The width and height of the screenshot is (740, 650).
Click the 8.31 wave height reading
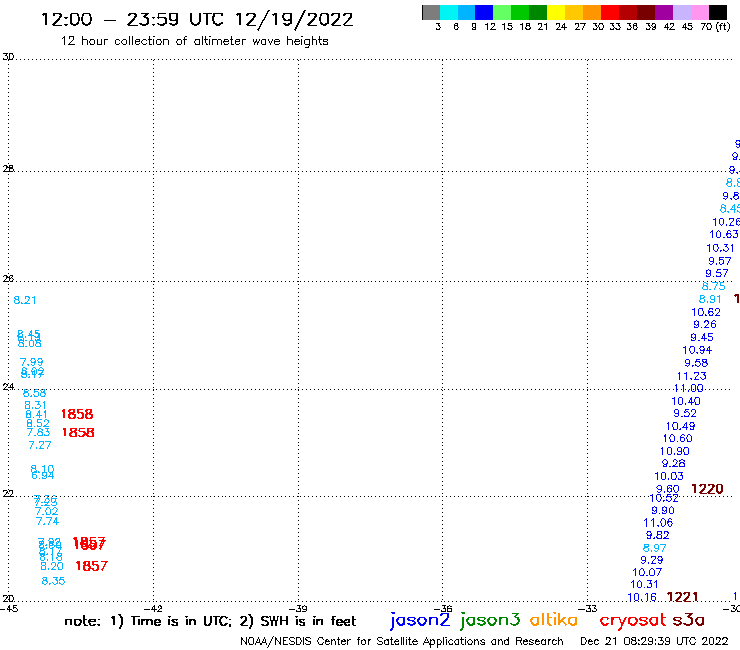(35, 405)
